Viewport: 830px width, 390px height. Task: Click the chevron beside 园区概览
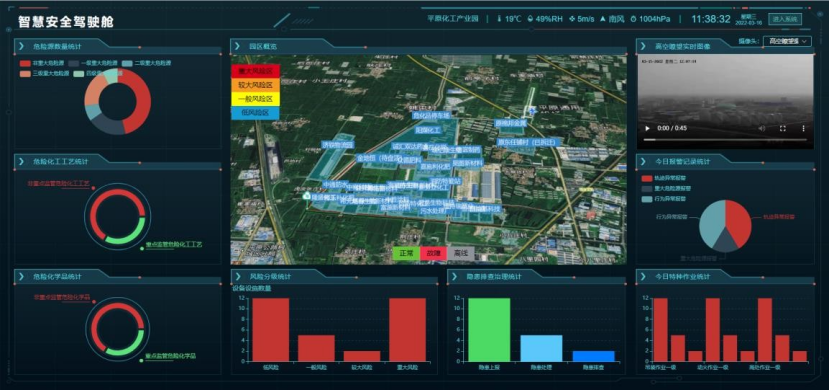(238, 47)
